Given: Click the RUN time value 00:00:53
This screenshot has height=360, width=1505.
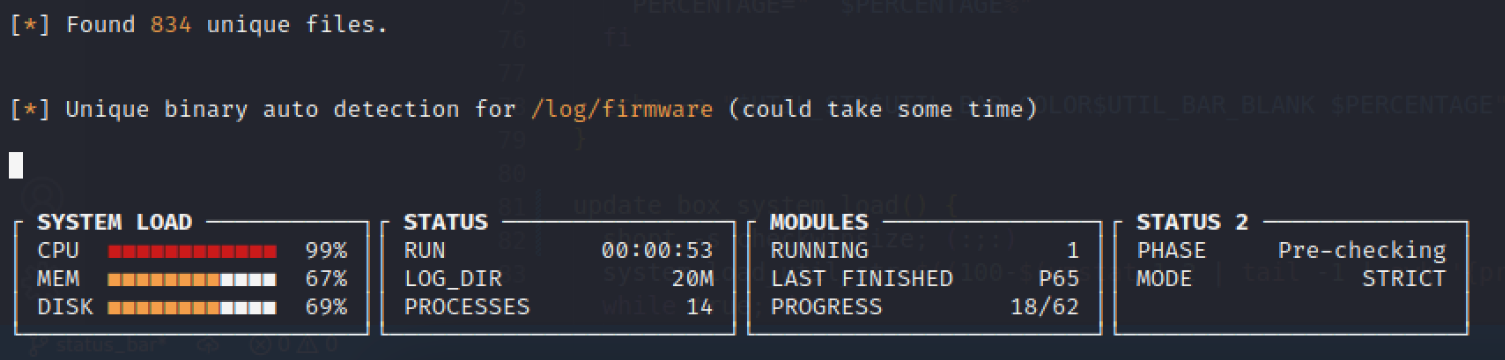Looking at the screenshot, I should [657, 250].
